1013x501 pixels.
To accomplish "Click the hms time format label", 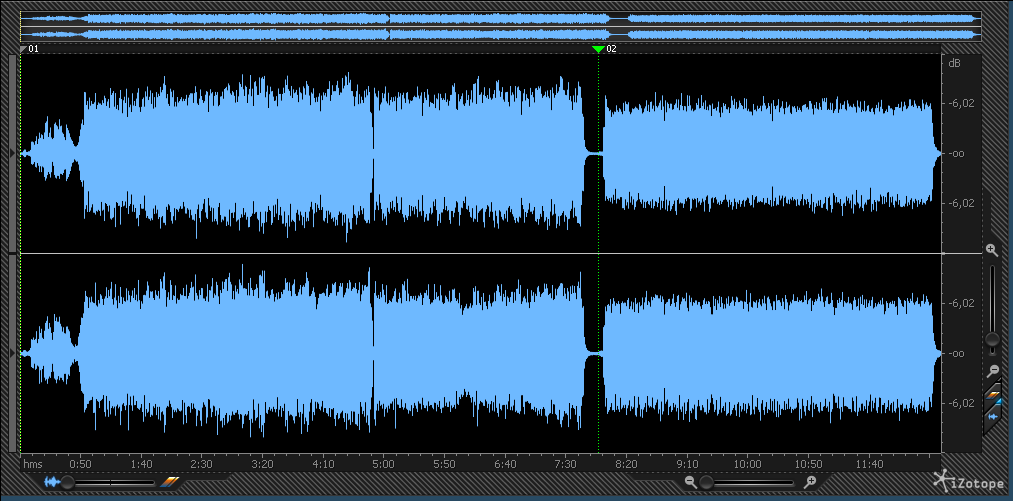I will coord(33,464).
